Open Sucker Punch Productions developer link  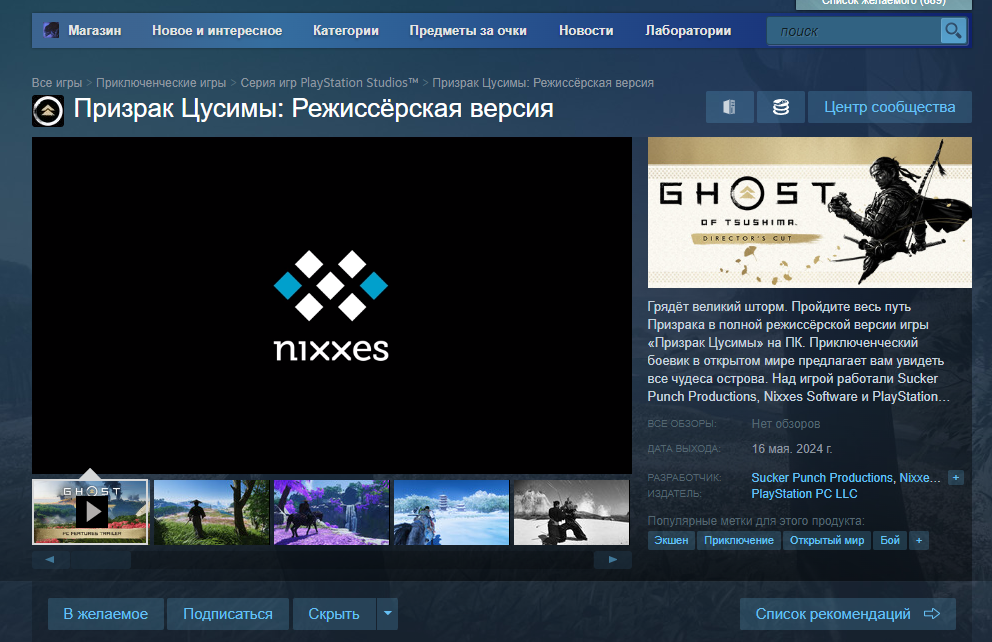(x=822, y=478)
